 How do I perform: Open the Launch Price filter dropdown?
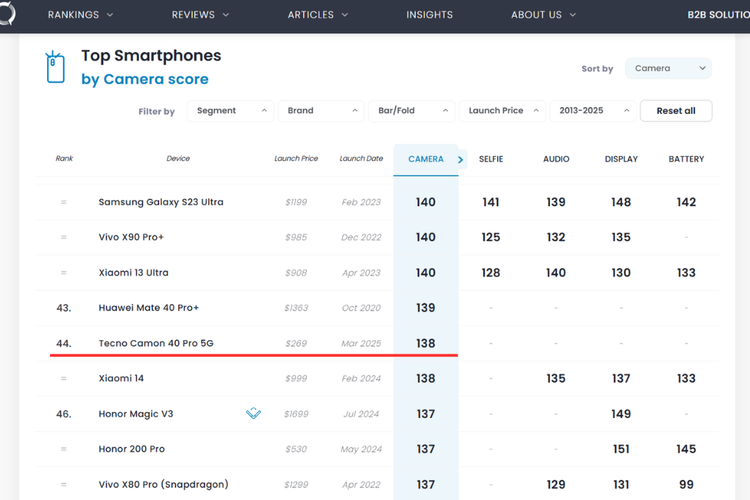click(502, 111)
